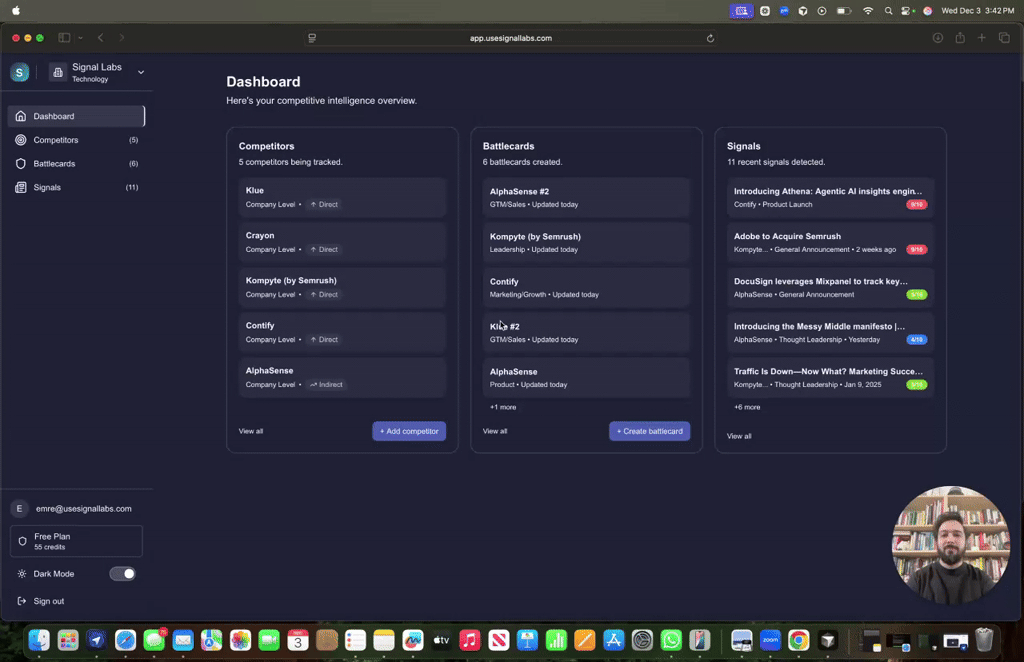Image resolution: width=1024 pixels, height=662 pixels.
Task: Click the Signal Labs building icon
Action: coord(57,72)
